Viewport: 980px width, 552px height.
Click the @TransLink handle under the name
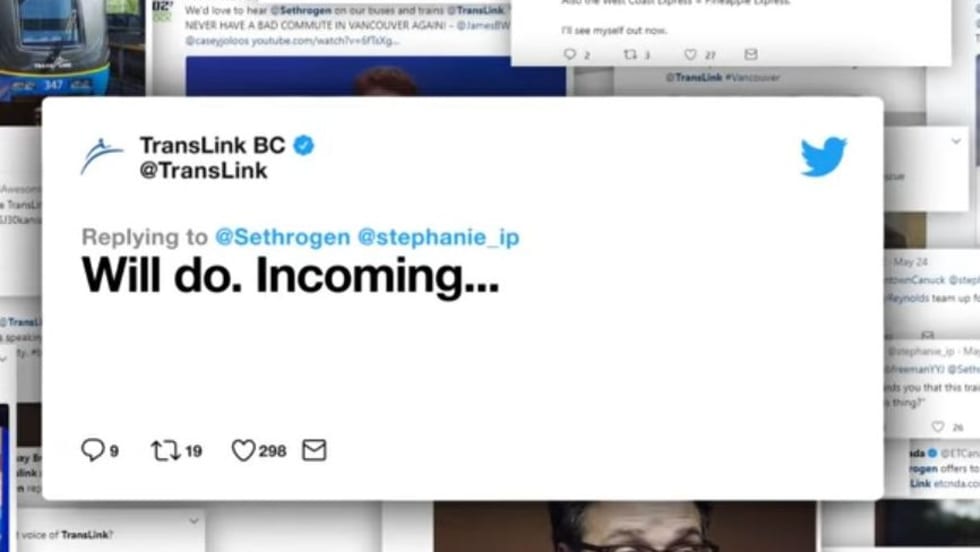pos(204,170)
